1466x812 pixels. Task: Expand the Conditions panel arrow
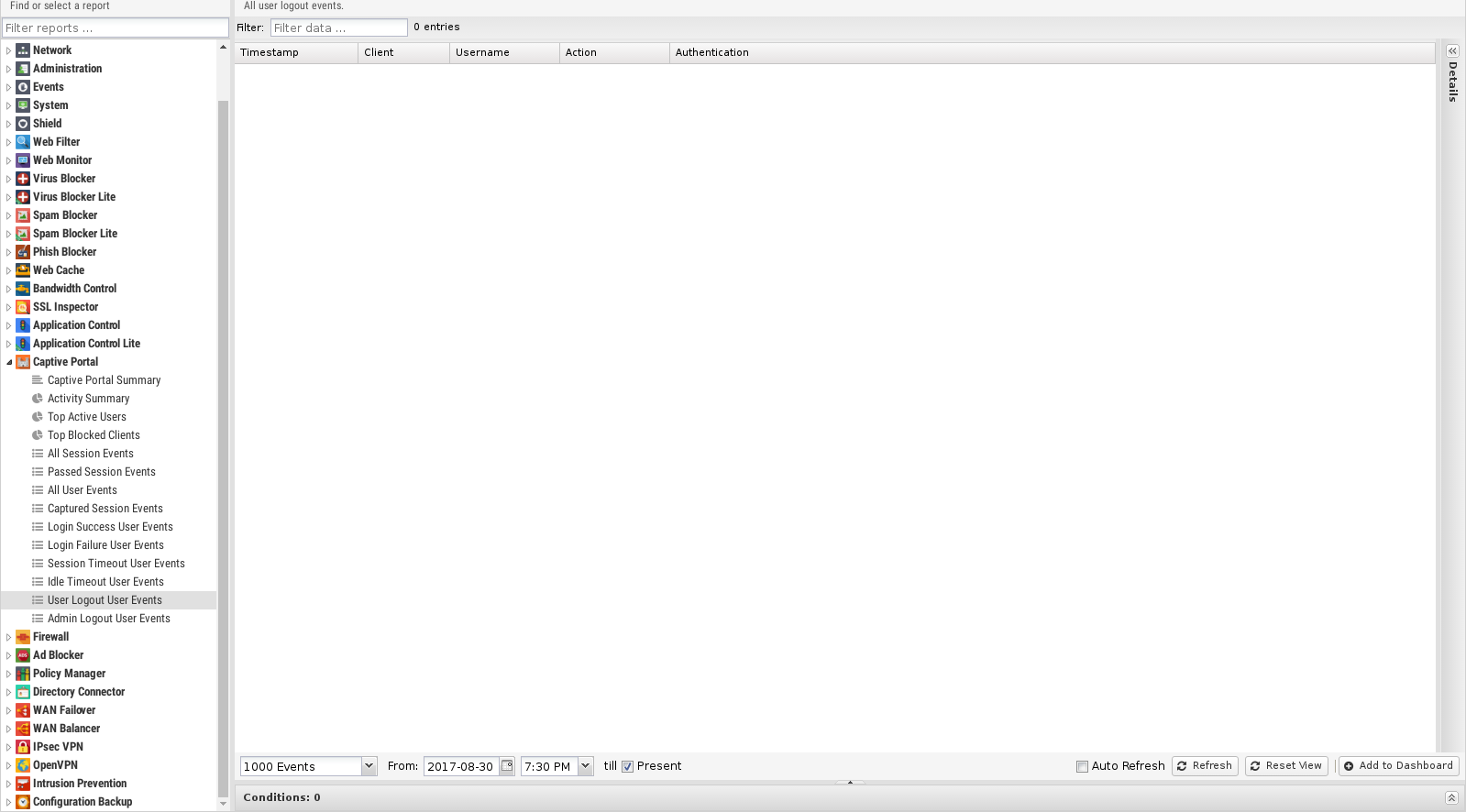click(x=1451, y=797)
